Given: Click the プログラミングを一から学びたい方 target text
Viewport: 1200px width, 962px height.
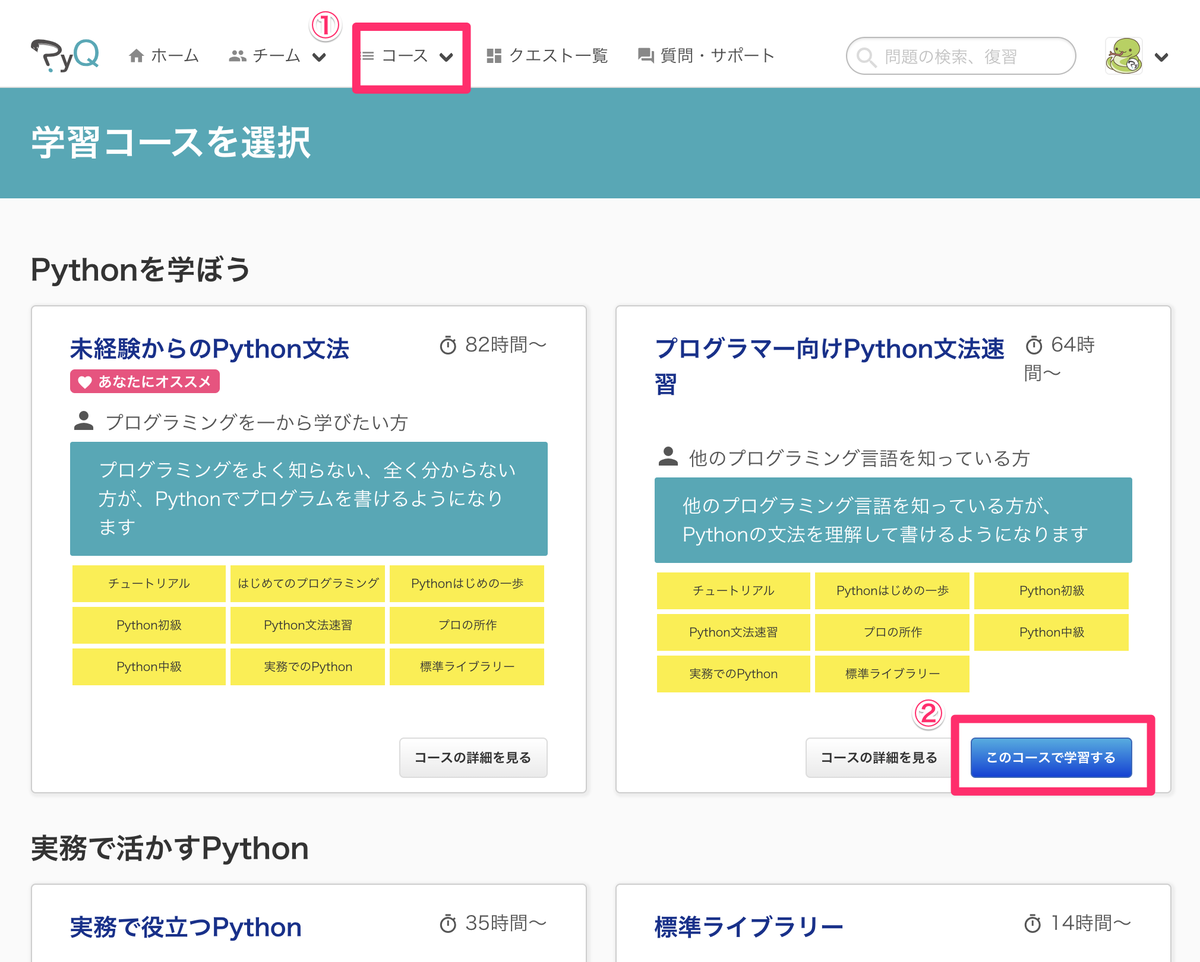Looking at the screenshot, I should (x=256, y=423).
